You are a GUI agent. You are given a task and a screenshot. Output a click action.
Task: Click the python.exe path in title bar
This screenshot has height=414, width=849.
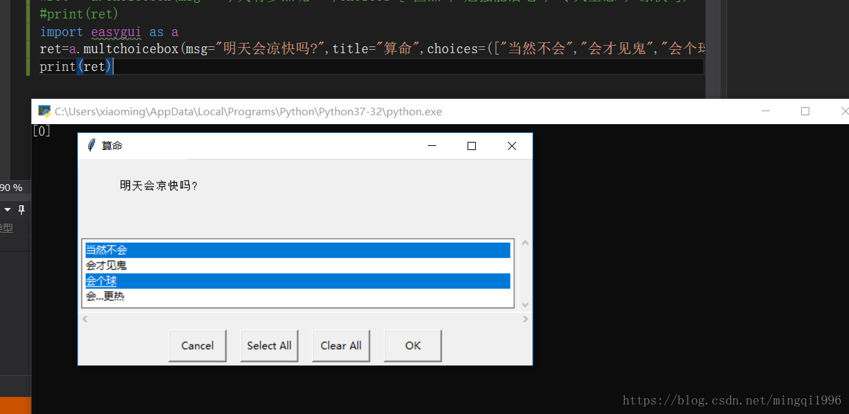point(248,111)
